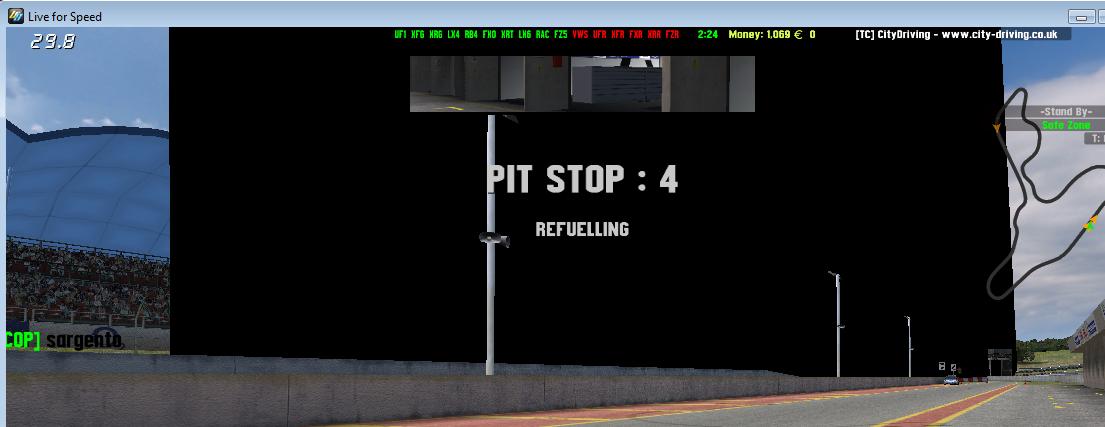This screenshot has height=427, width=1105.
Task: Select the red XRR car code
Action: (654, 34)
